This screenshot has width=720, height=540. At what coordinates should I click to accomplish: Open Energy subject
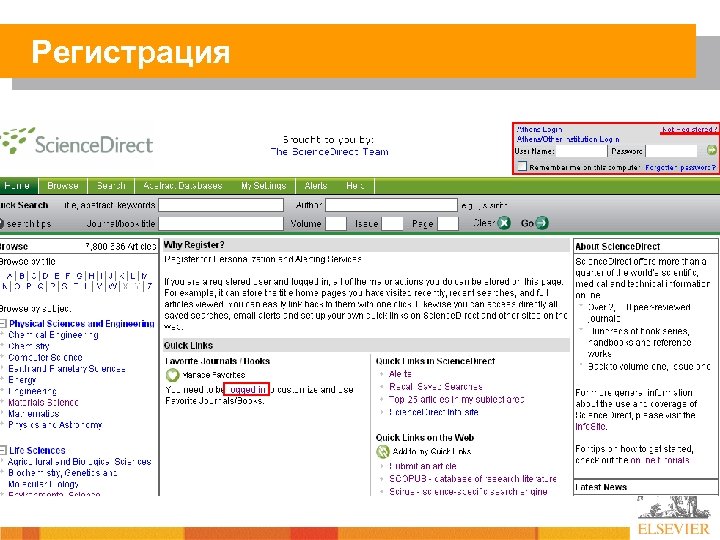pyautogui.click(x=22, y=380)
